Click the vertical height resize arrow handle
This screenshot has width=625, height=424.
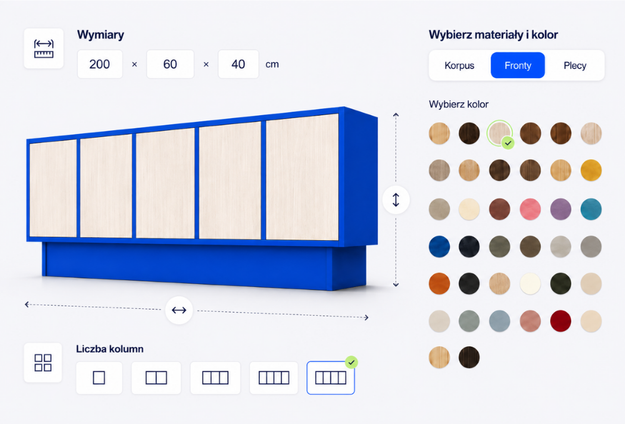click(x=396, y=200)
